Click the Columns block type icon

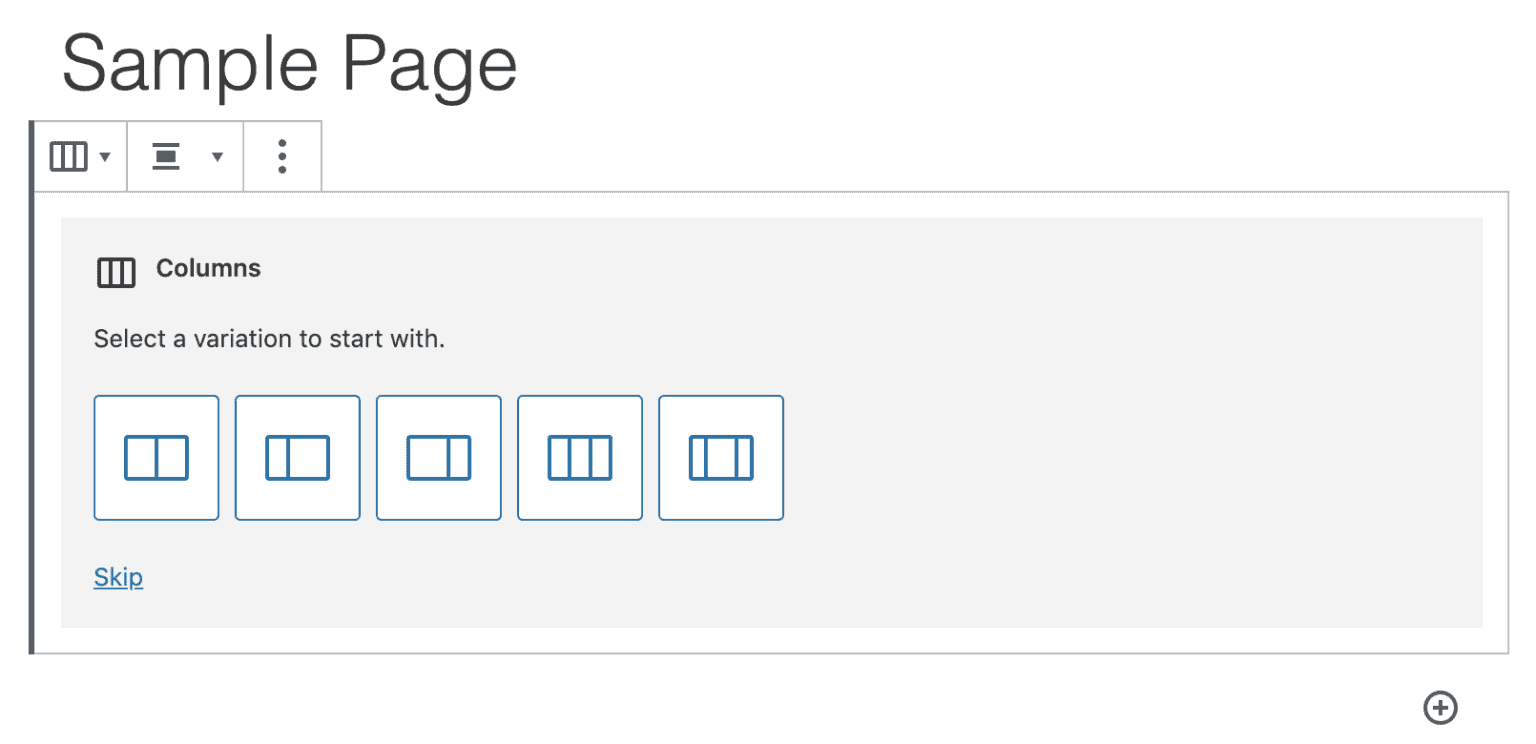[68, 156]
